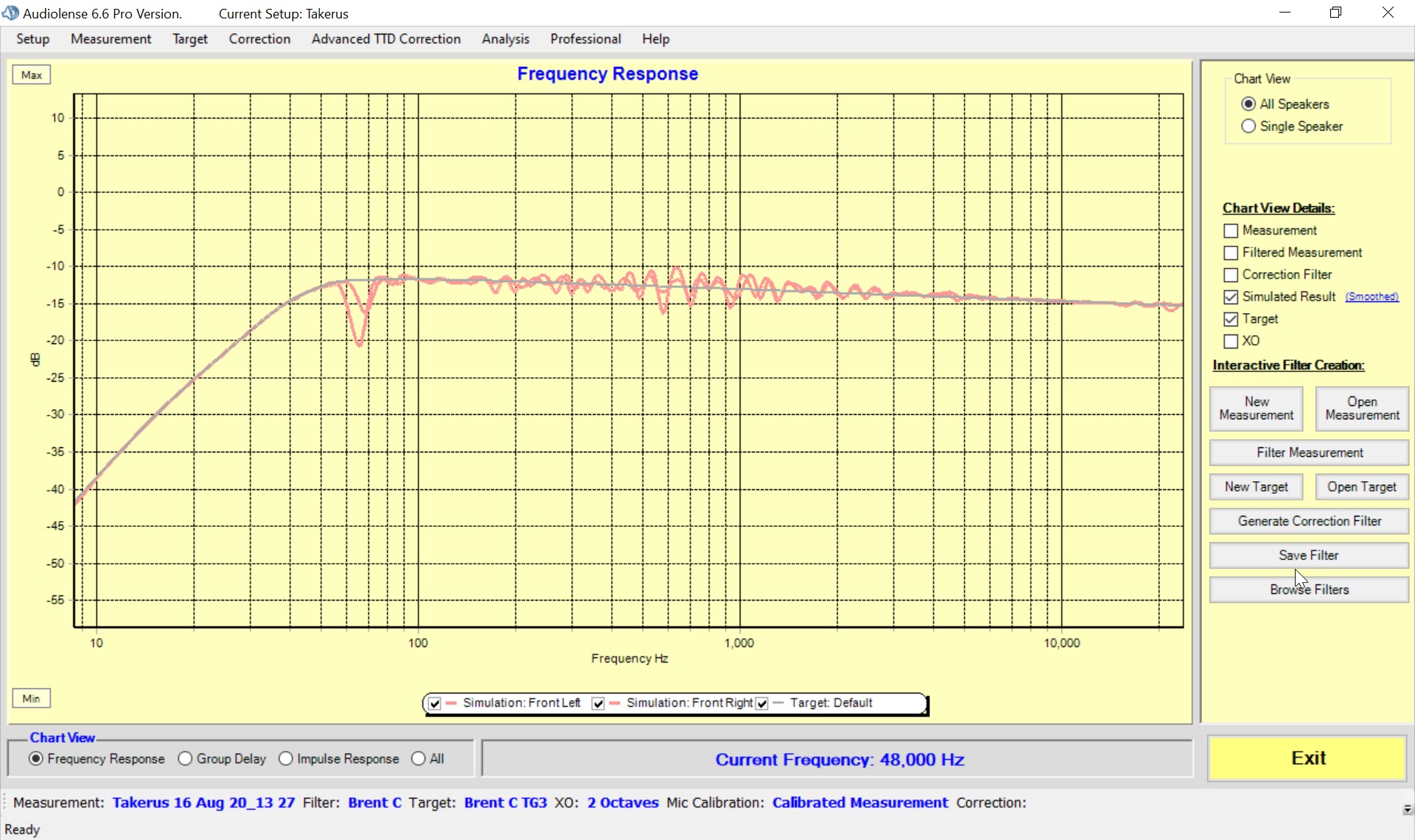Click the Open Measurement button
The image size is (1415, 840).
[1362, 409]
